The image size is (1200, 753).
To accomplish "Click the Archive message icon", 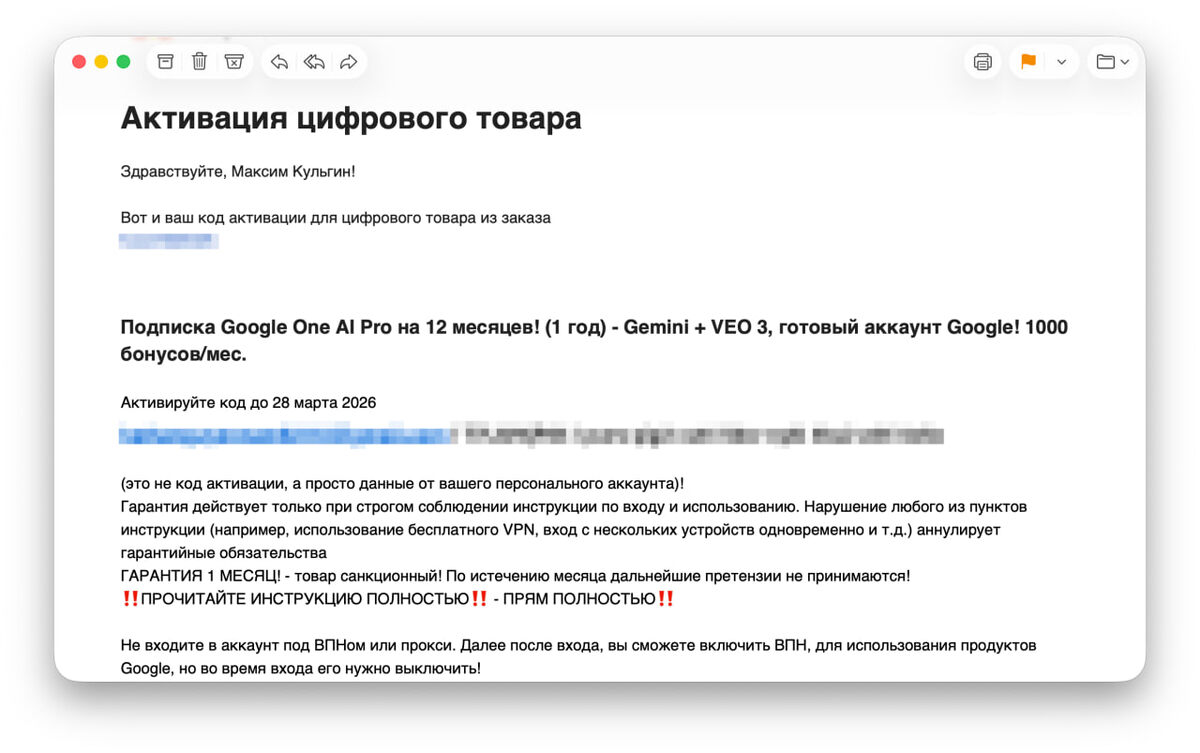I will (x=166, y=62).
